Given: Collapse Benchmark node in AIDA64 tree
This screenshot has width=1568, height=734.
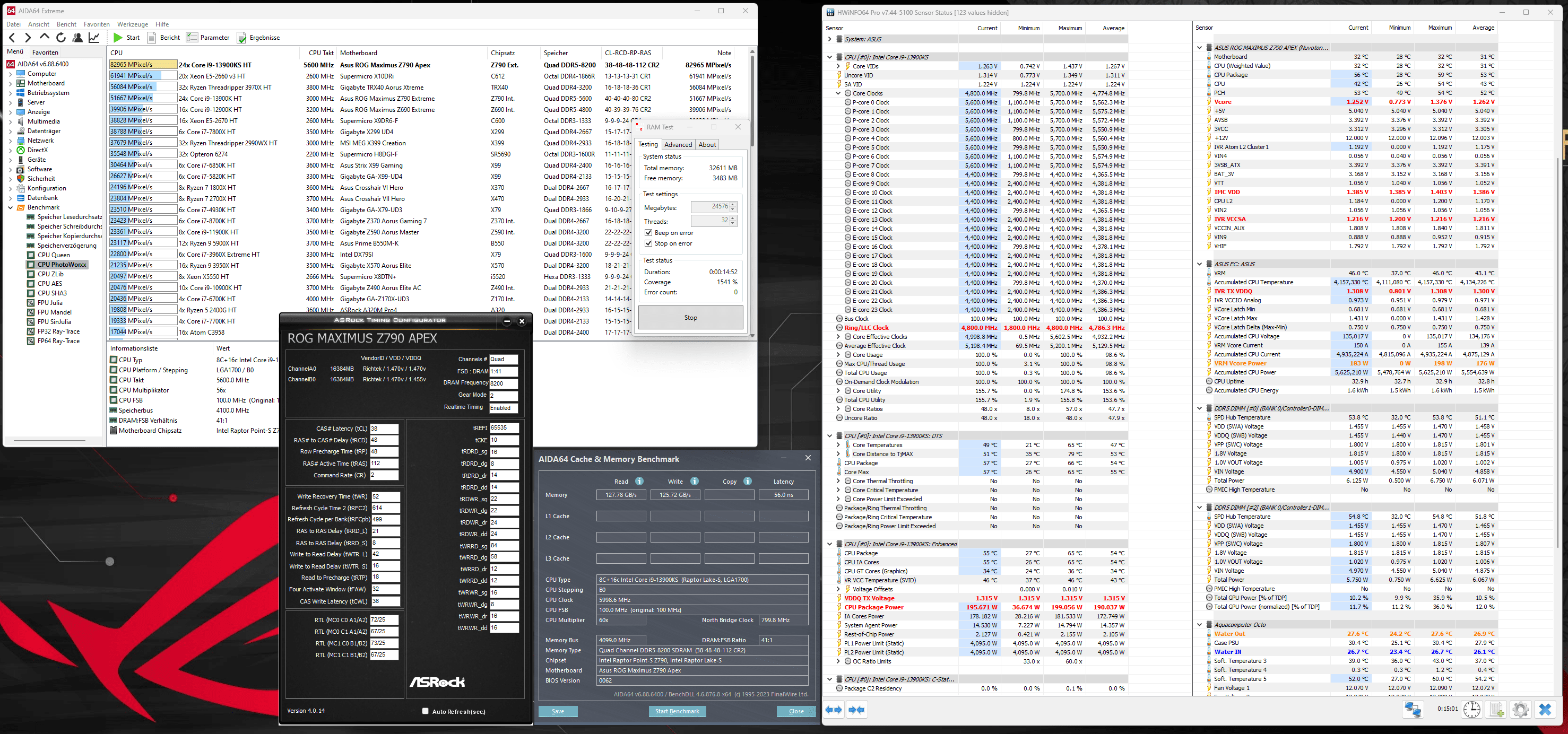Looking at the screenshot, I should 10,207.
